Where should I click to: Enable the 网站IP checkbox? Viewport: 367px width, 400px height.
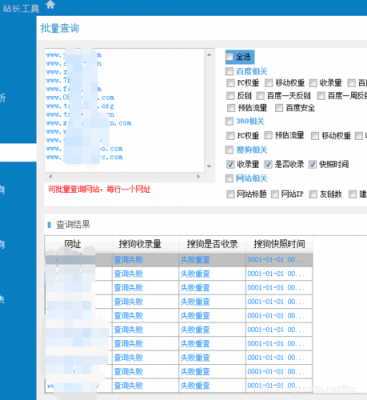275,194
